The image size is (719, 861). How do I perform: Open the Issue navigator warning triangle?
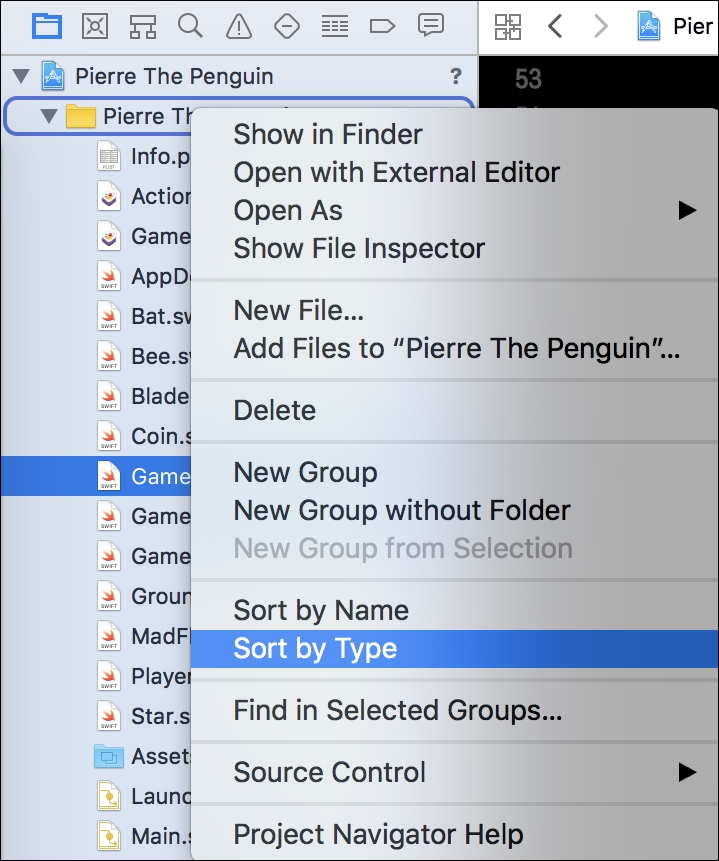239,27
